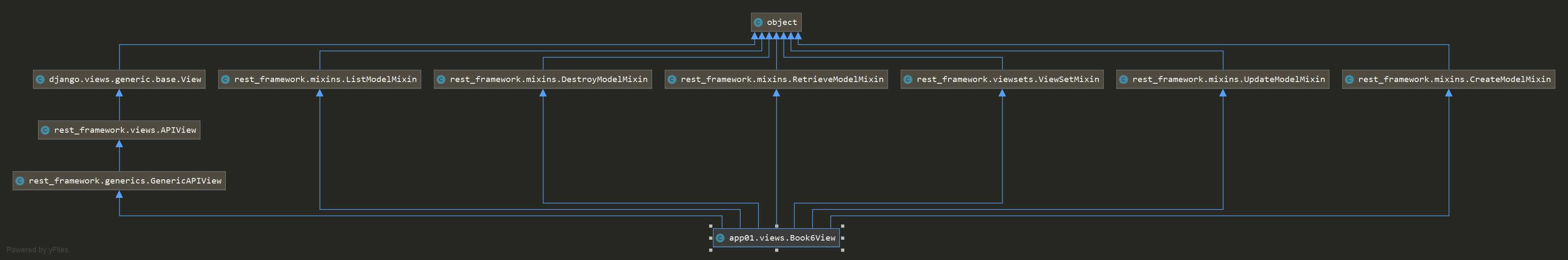This screenshot has width=1568, height=260.
Task: Select rest_framework.viewsets.ViewSetMixin node
Action: (1002, 79)
